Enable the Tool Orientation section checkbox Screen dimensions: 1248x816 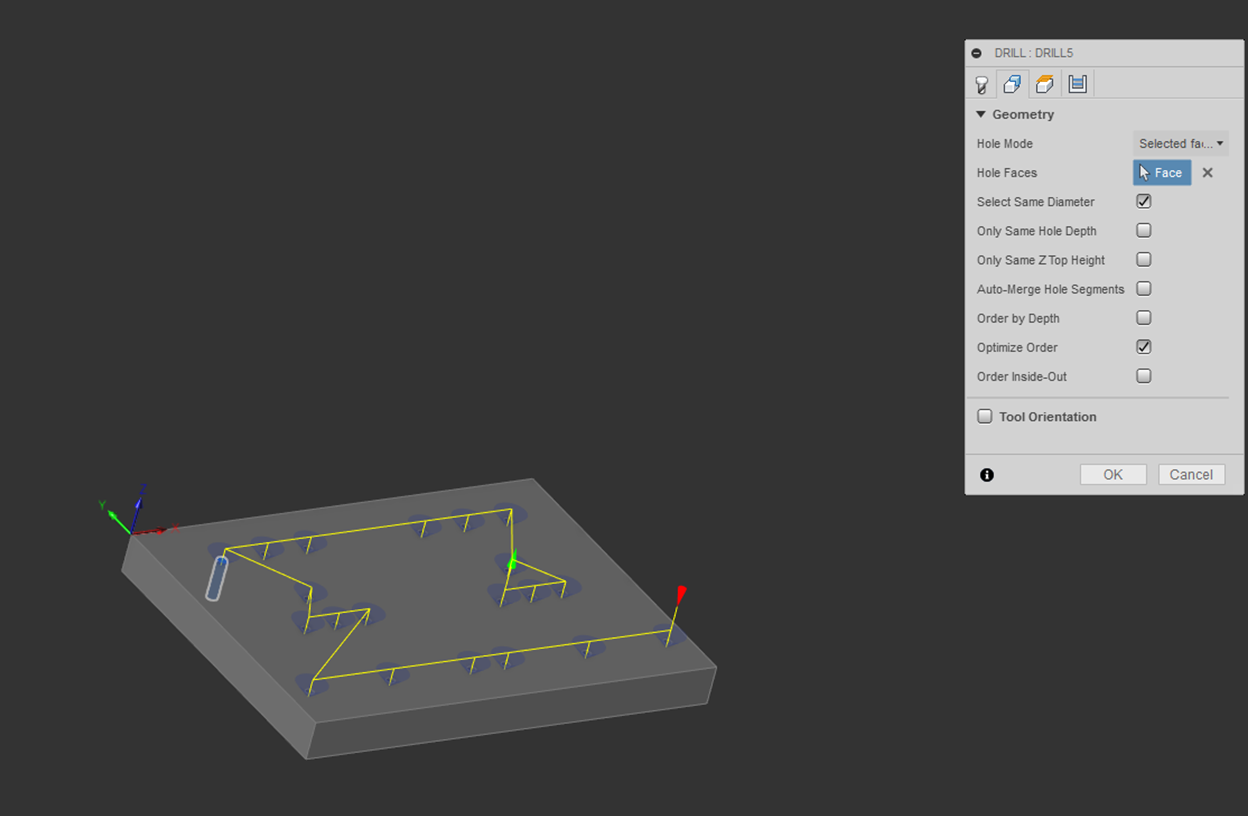985,417
